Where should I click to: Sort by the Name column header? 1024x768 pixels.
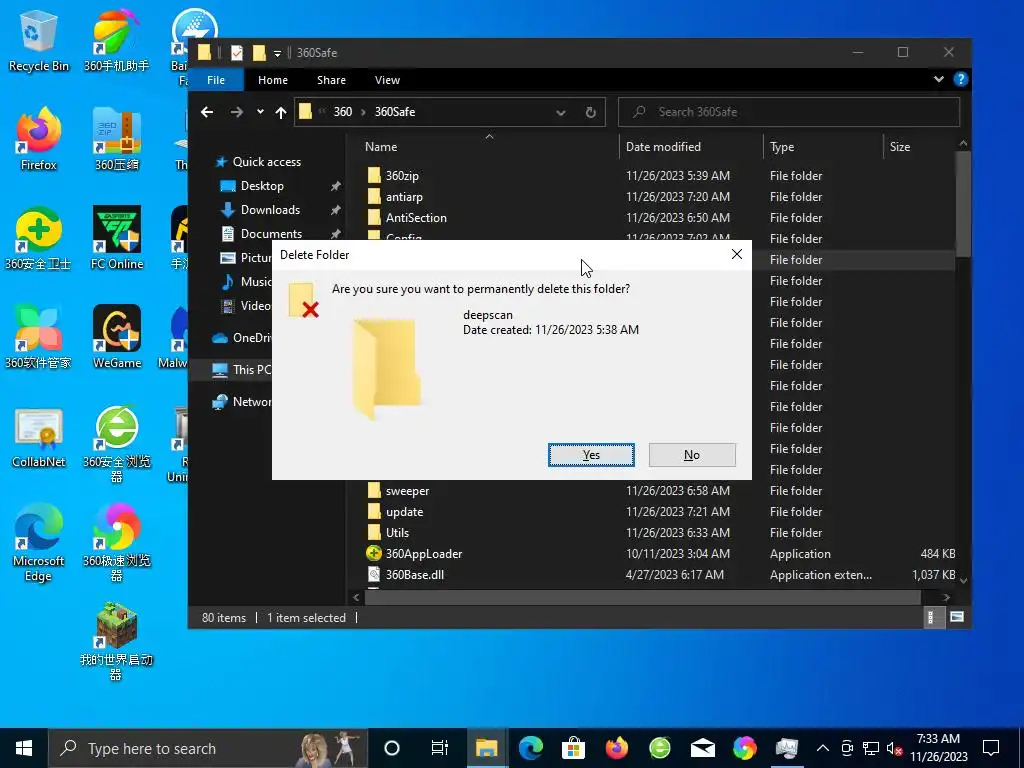click(x=381, y=147)
